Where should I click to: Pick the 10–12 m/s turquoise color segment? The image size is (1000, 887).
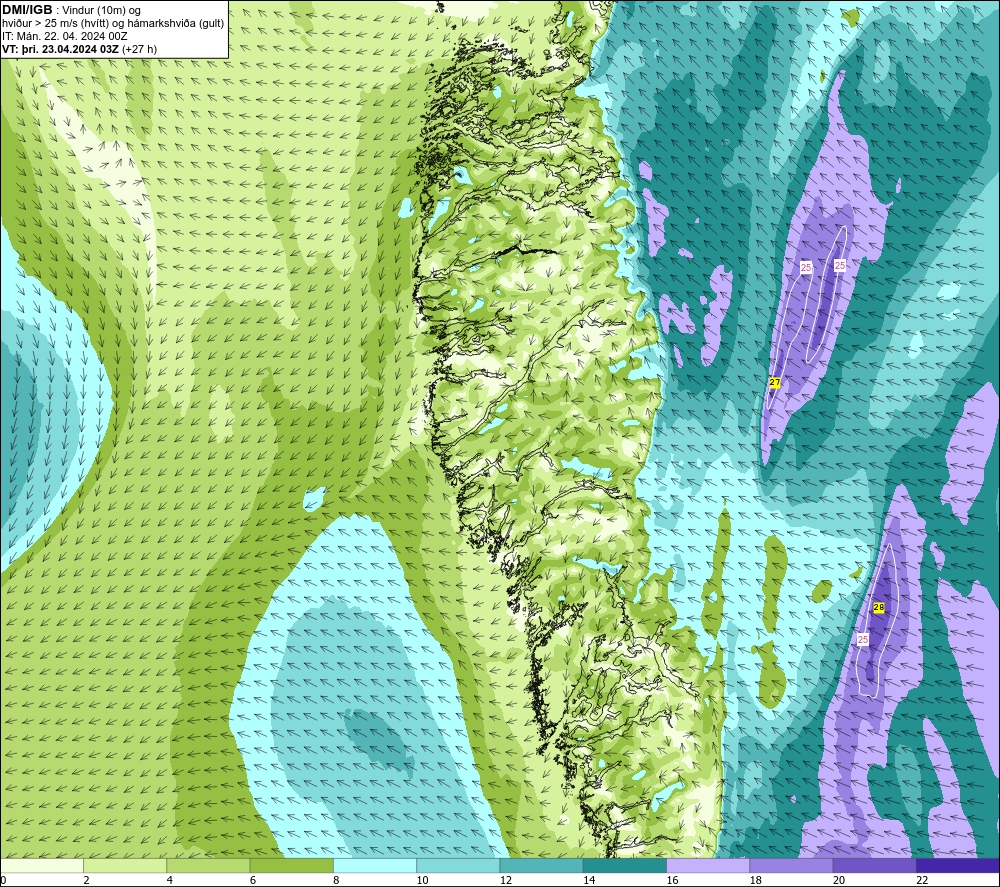point(458,866)
